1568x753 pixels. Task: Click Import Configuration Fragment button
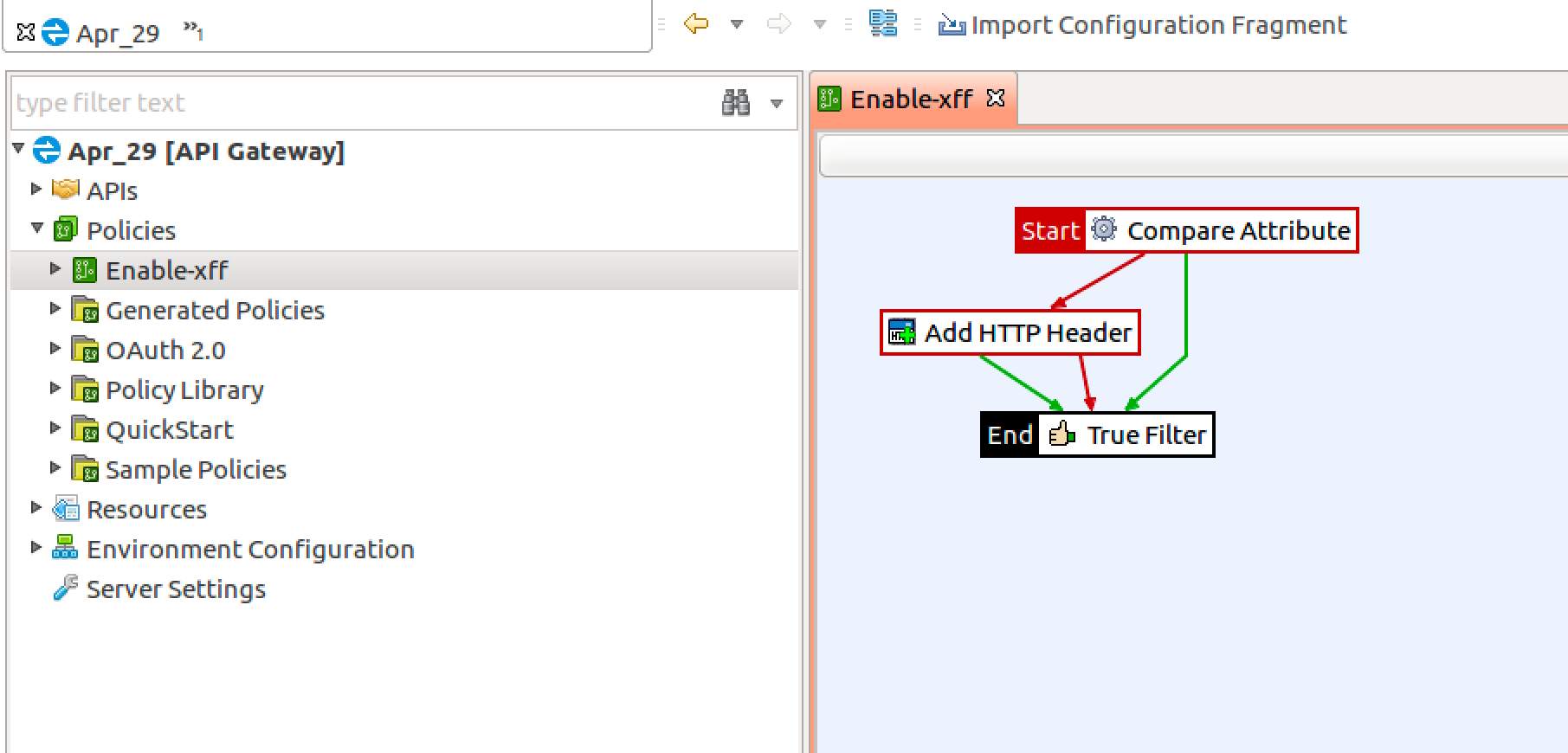1143,25
